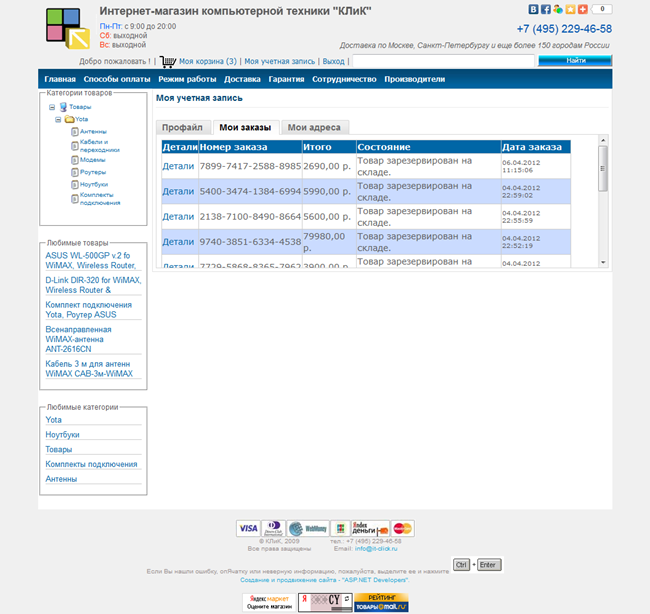Click the page icon beside Ноутбуки

pyautogui.click(x=75, y=184)
